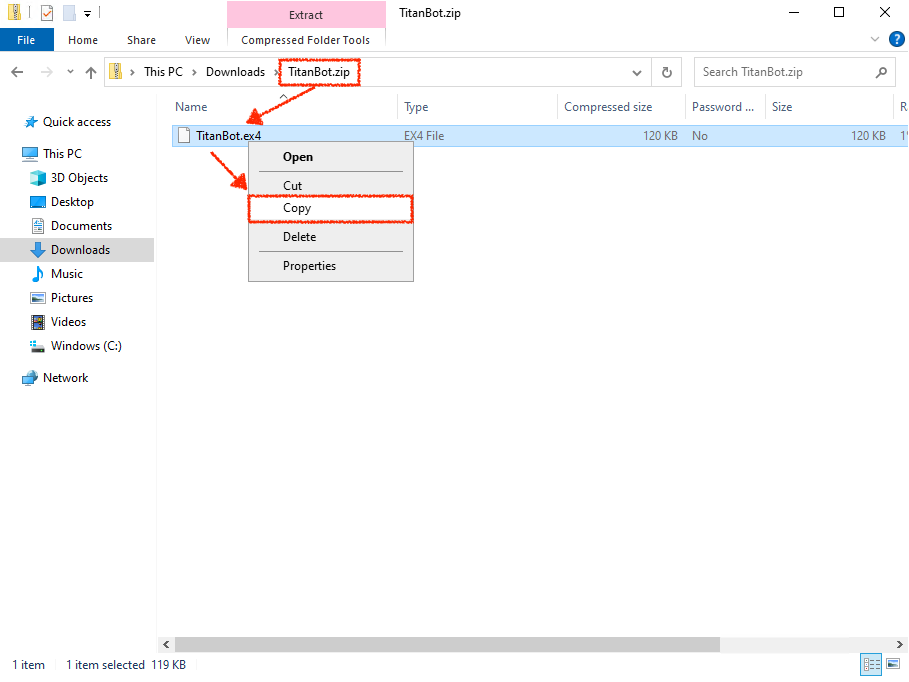Select Quick access in the navigation pane
Screen dimensions: 909x682
tap(77, 122)
